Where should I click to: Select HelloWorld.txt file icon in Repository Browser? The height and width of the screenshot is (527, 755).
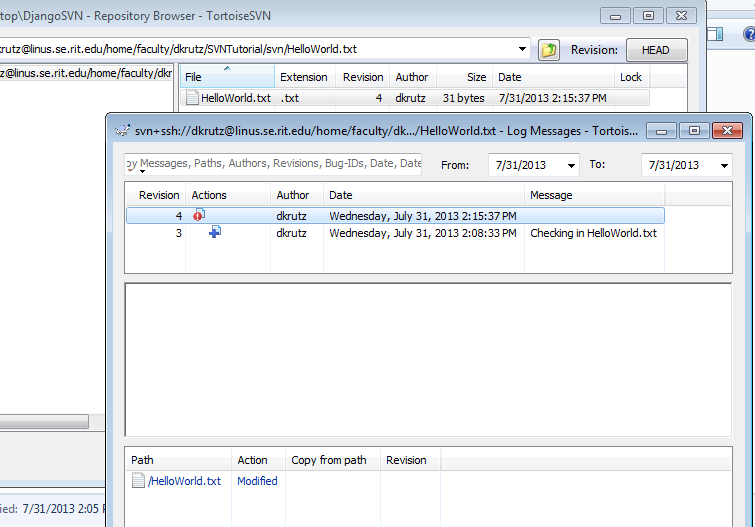pyautogui.click(x=192, y=98)
